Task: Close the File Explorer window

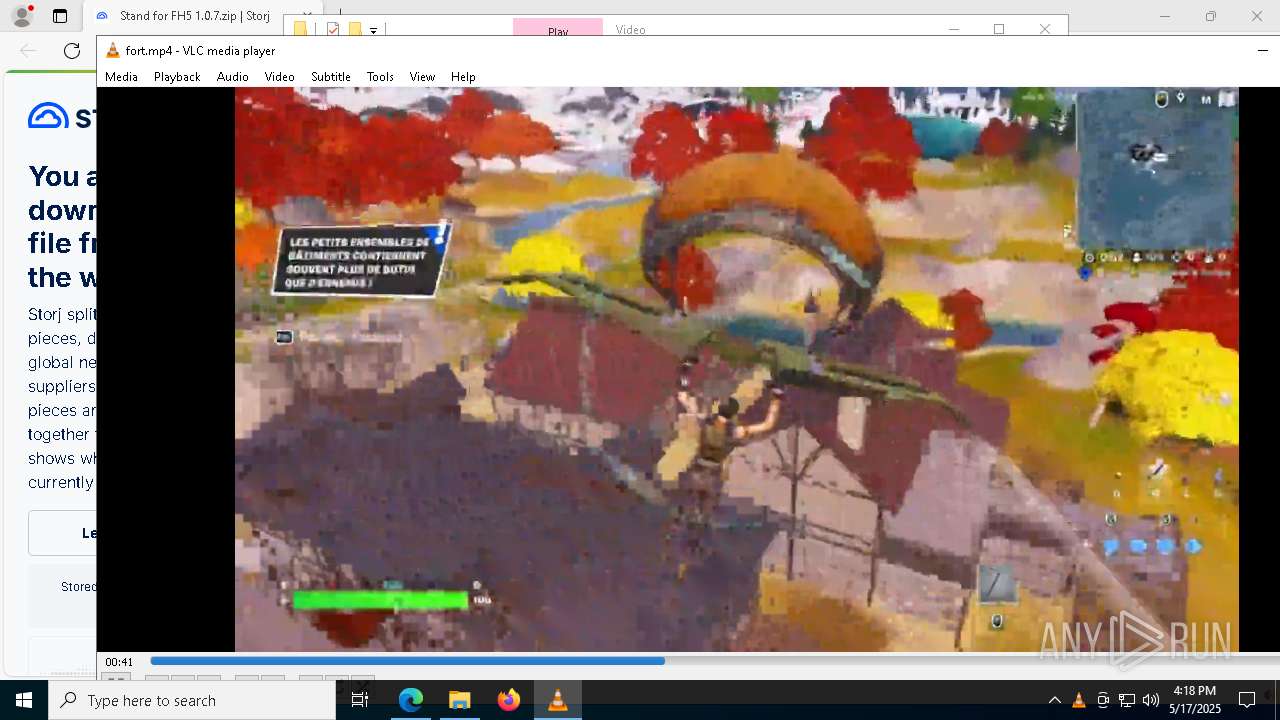Action: coord(1045,29)
